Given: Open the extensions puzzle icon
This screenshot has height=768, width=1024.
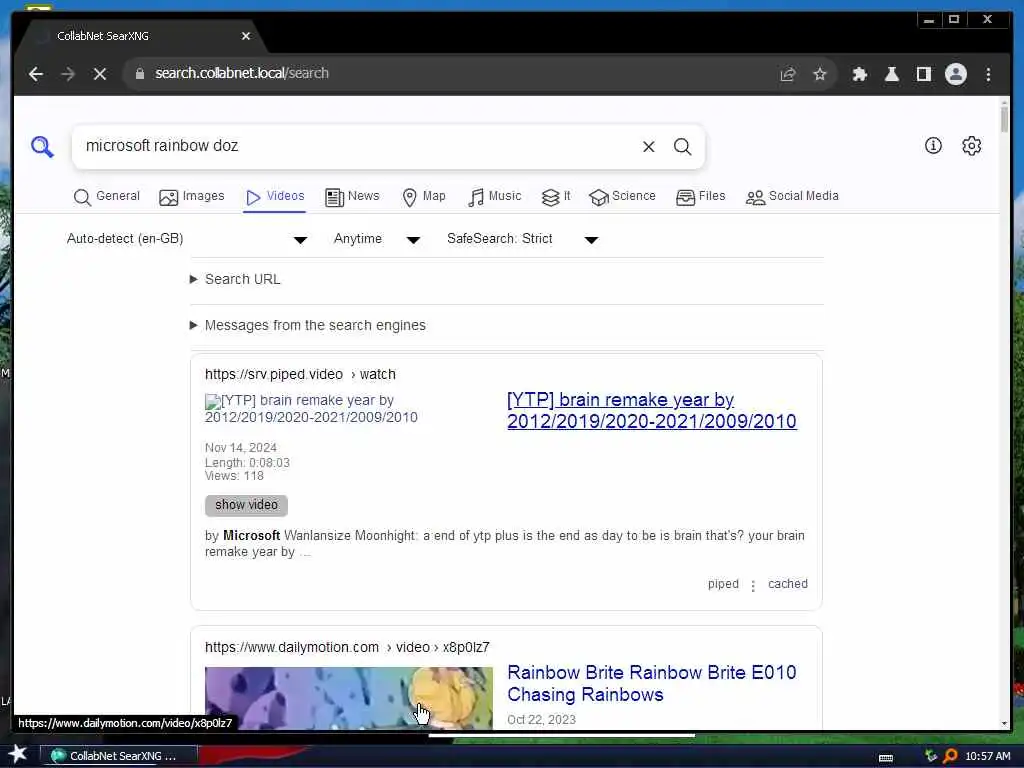Looking at the screenshot, I should 859,74.
